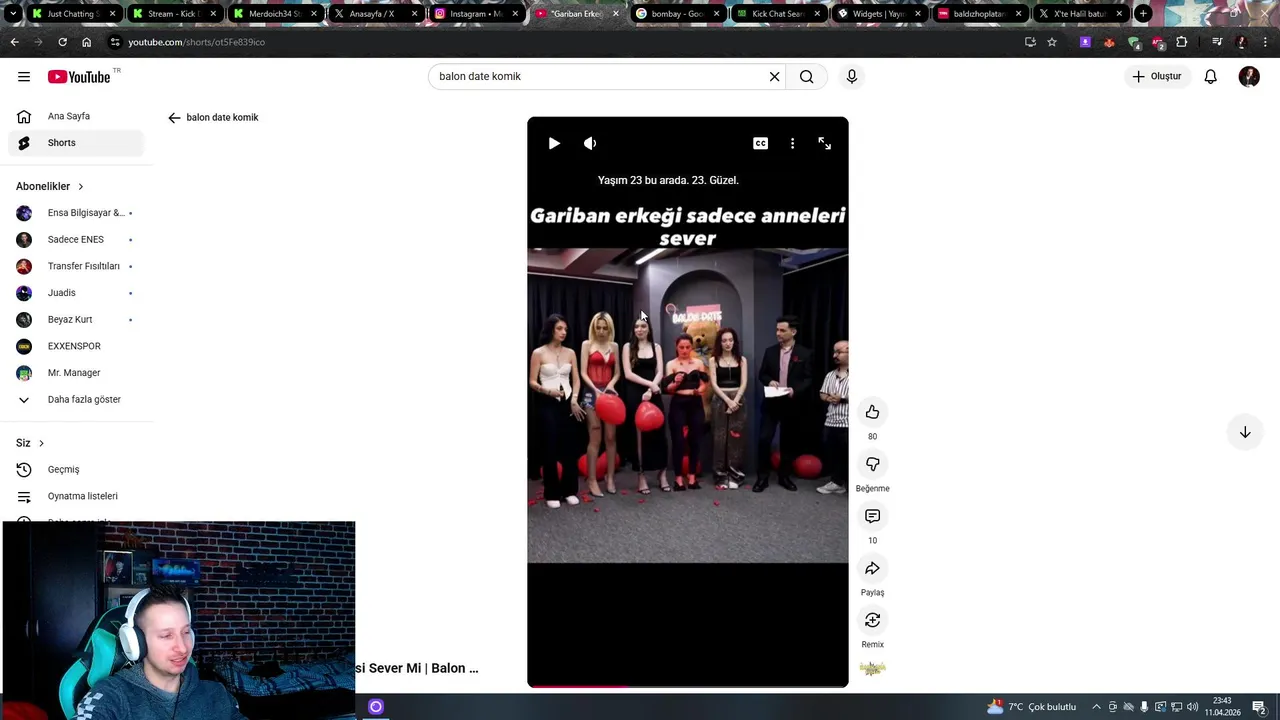Run search with the magnifier button
This screenshot has height=720, width=1280.
tap(807, 77)
